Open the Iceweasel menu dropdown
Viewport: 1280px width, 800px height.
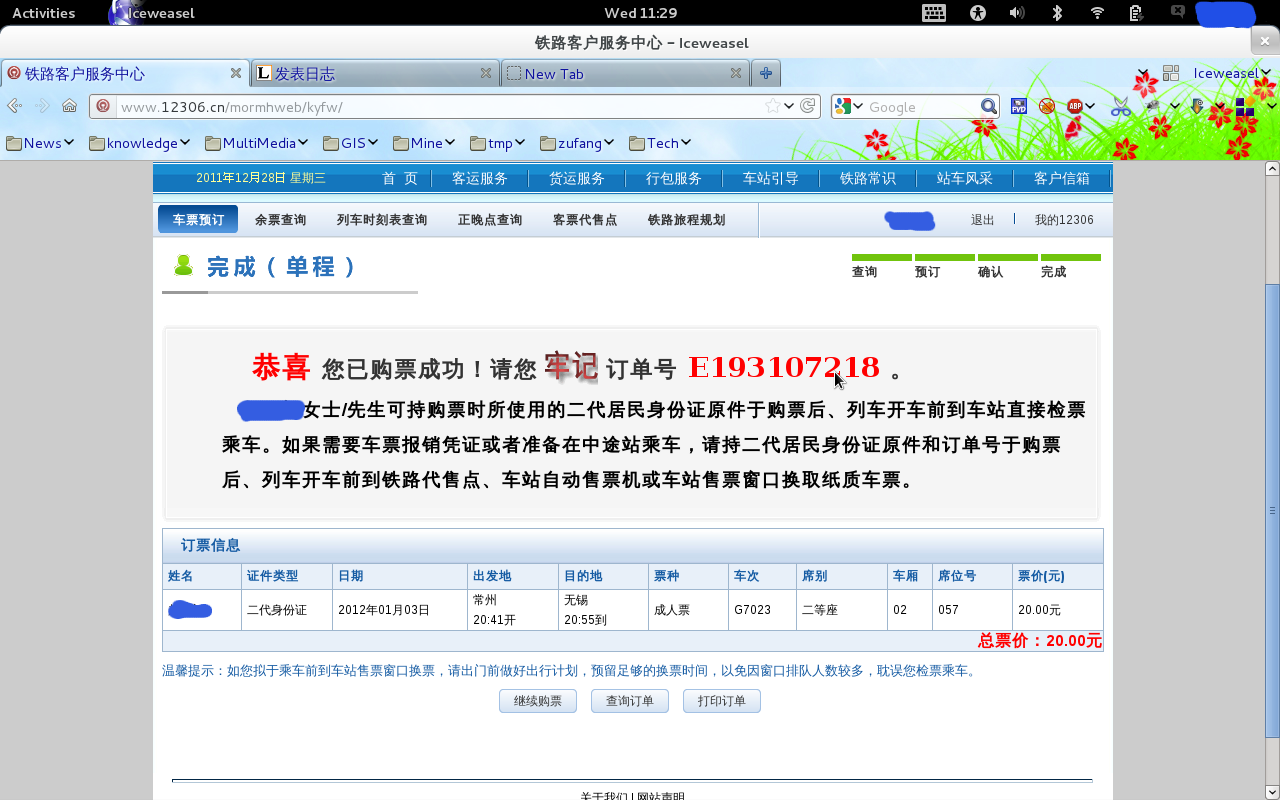point(1231,73)
